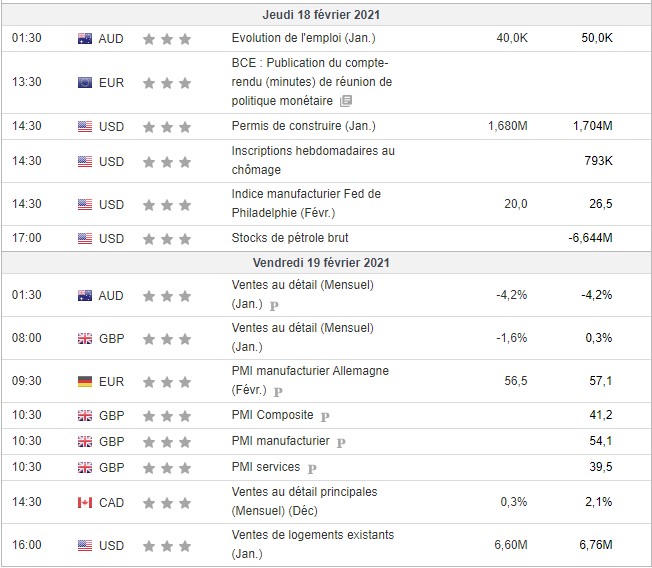Image resolution: width=652 pixels, height=568 pixels.
Task: Click the "Stocks de pétrole brut" event name
Action: coord(289,238)
